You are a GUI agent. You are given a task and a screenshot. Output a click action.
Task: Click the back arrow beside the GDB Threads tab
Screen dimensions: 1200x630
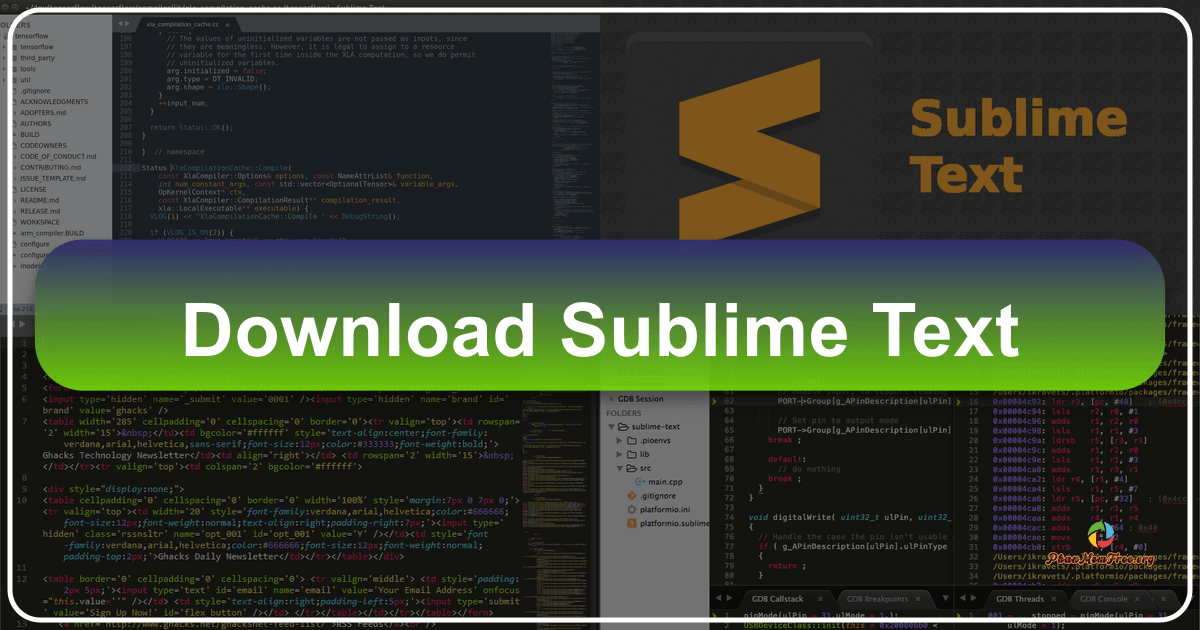tap(964, 597)
